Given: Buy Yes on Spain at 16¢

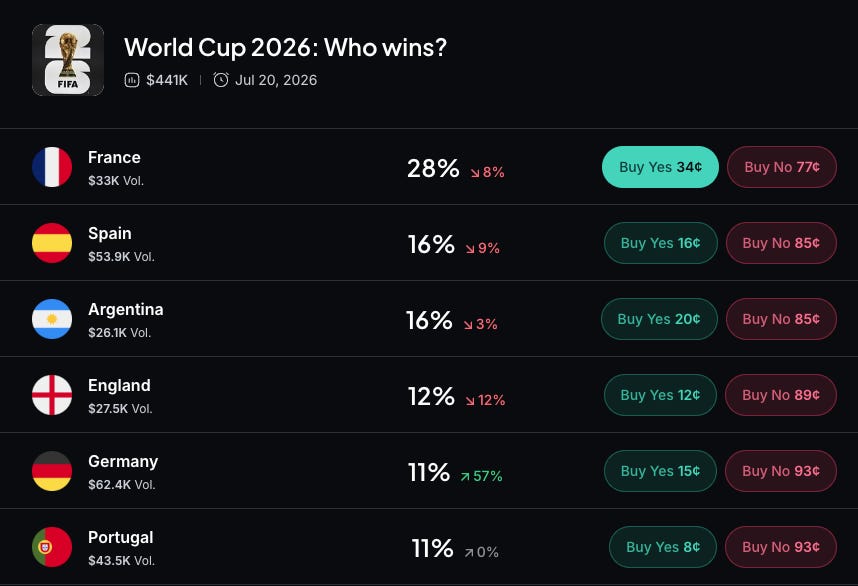Looking at the screenshot, I should [x=660, y=243].
